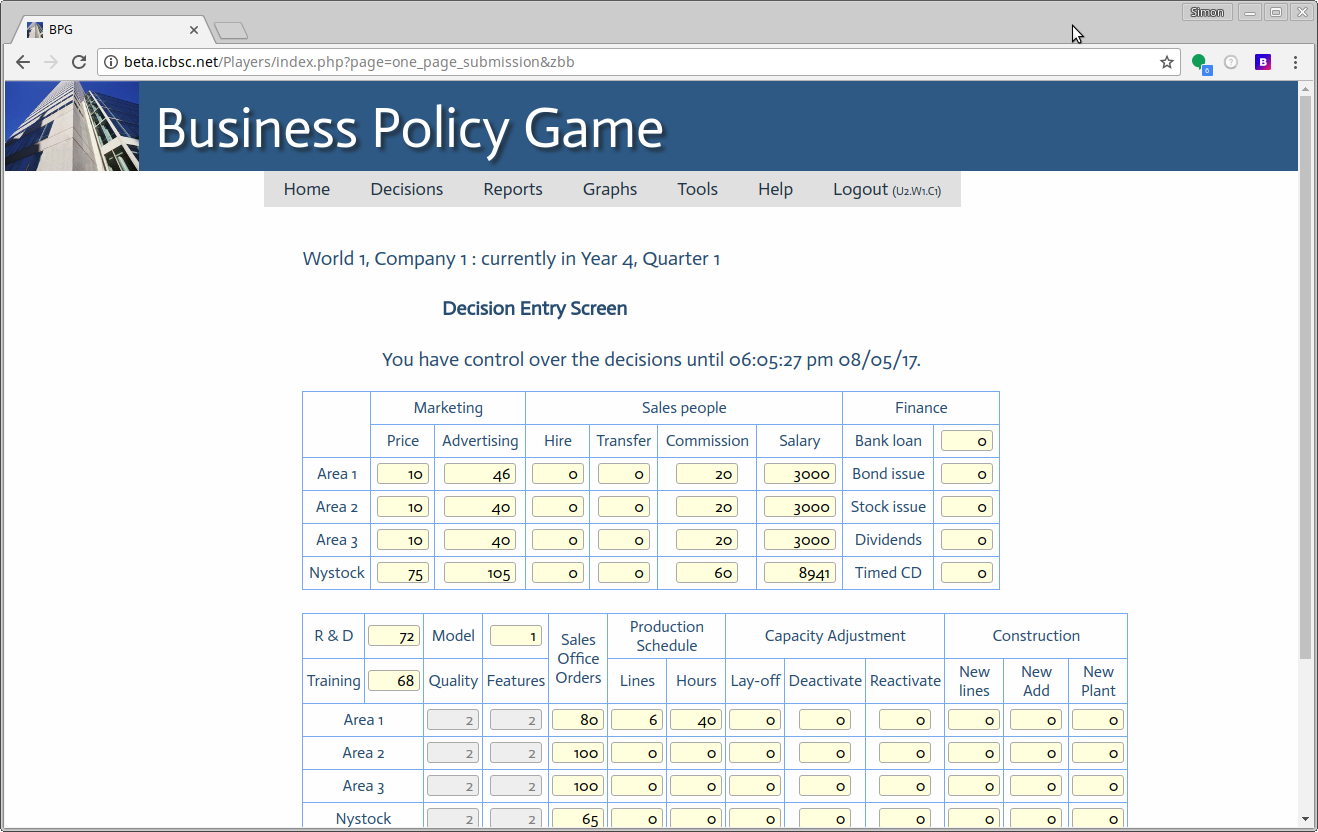Click the green extension icon in the toolbar
Viewport: 1318px width, 832px height.
coord(1200,62)
